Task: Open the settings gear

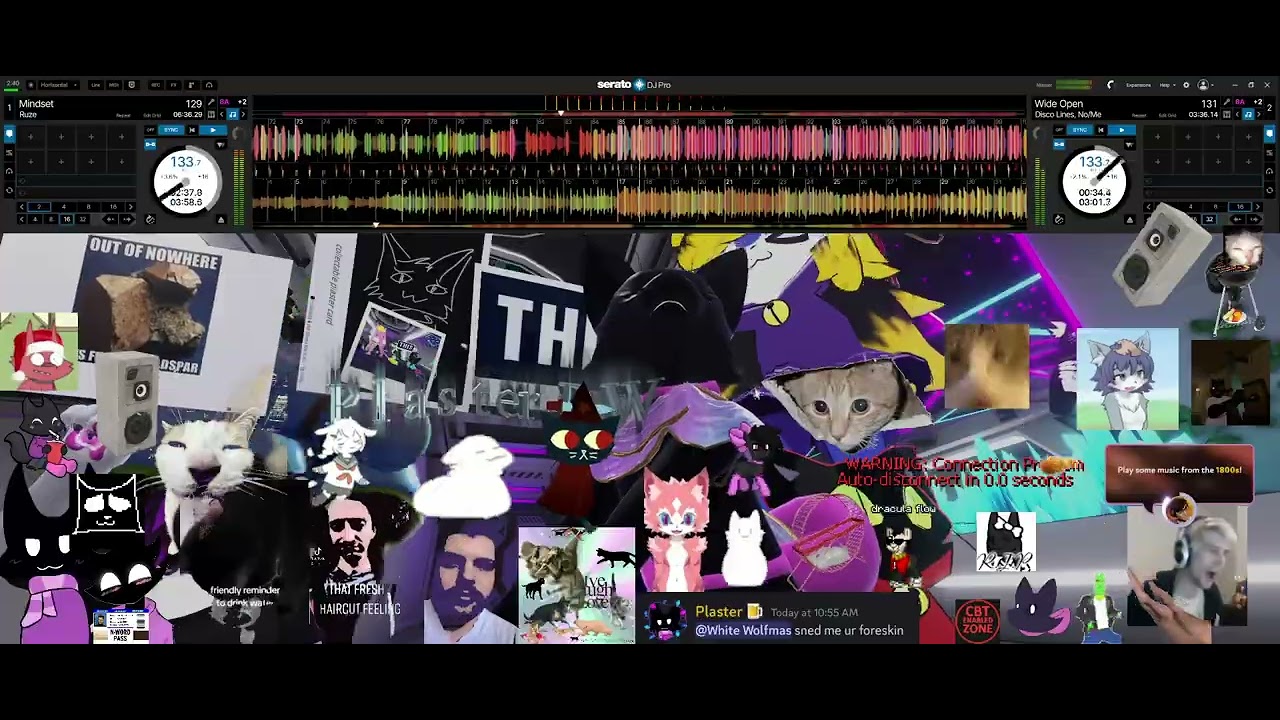Action: 1186,85
